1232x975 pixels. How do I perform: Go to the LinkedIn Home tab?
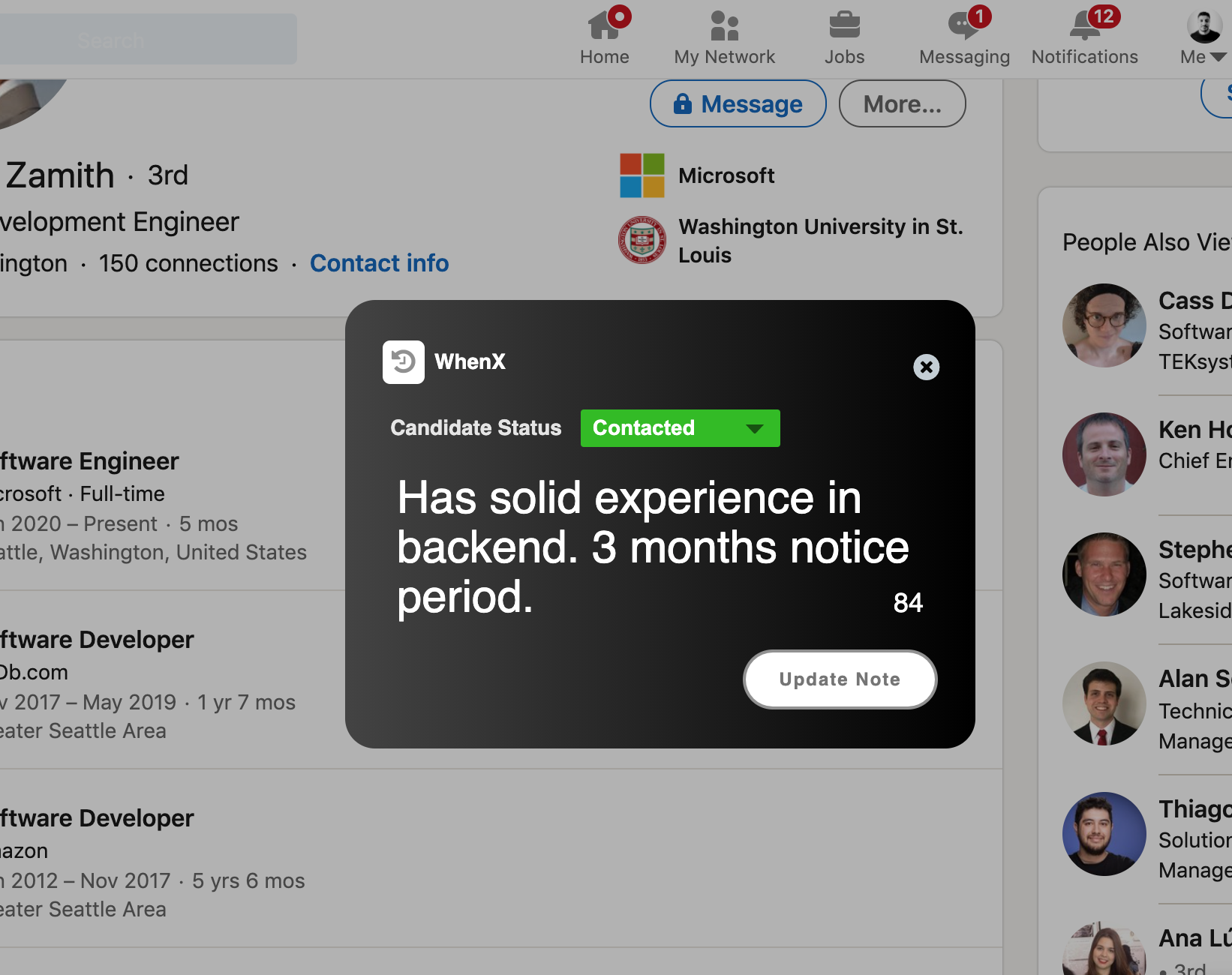605,37
